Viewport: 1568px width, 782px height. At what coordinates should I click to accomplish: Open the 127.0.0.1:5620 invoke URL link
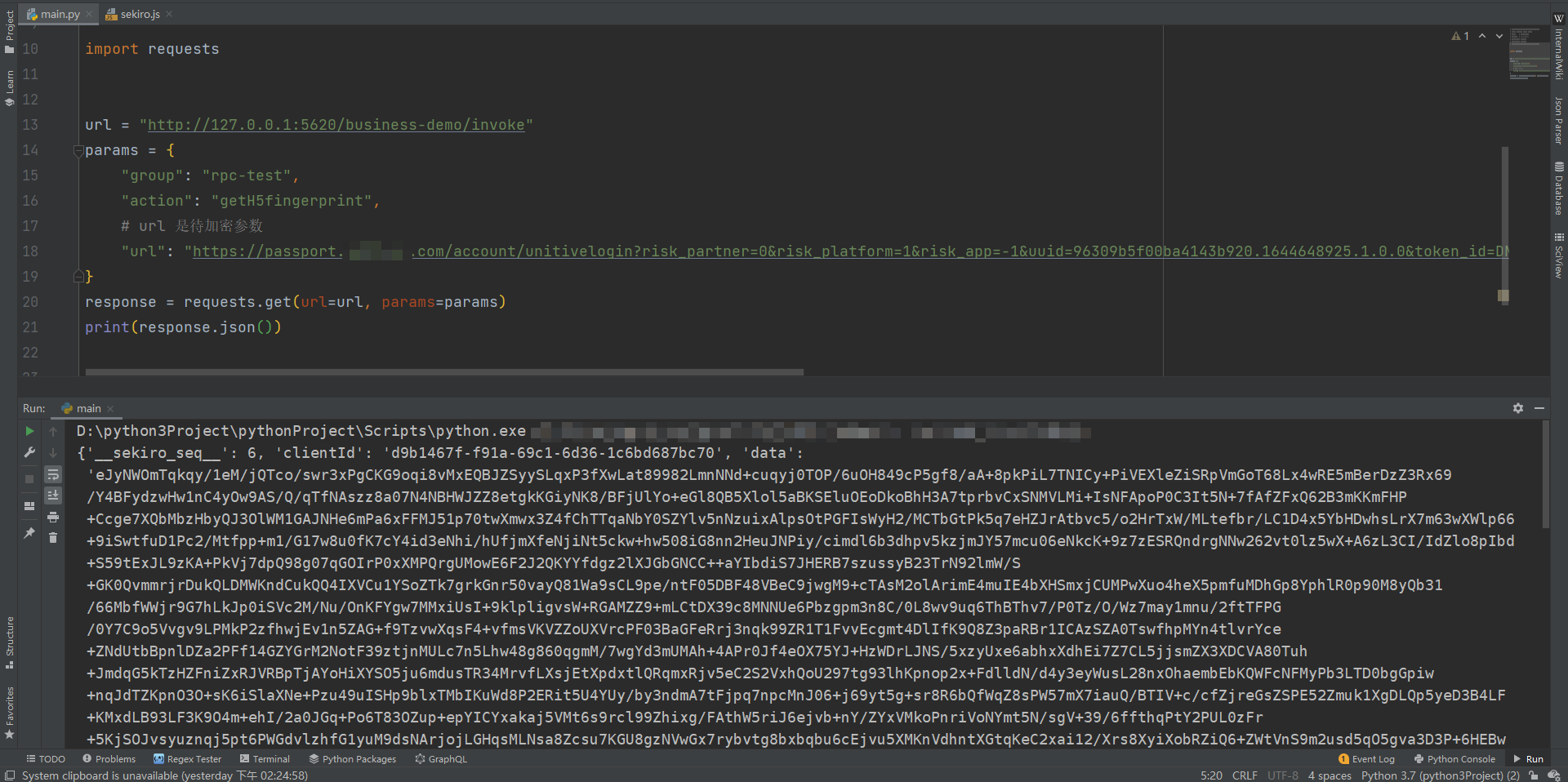point(336,125)
